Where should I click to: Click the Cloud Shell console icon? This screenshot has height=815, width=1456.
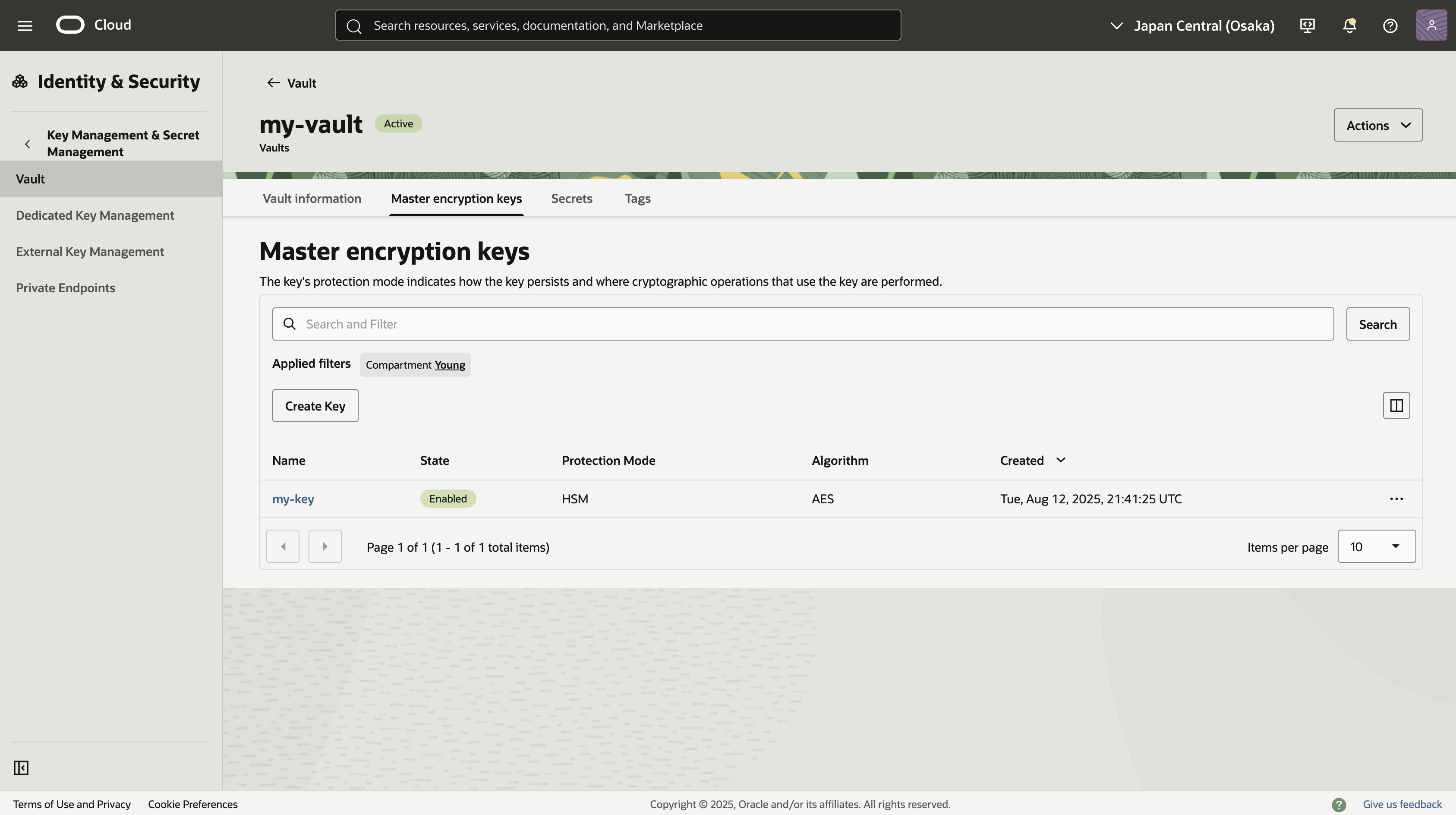(1307, 25)
